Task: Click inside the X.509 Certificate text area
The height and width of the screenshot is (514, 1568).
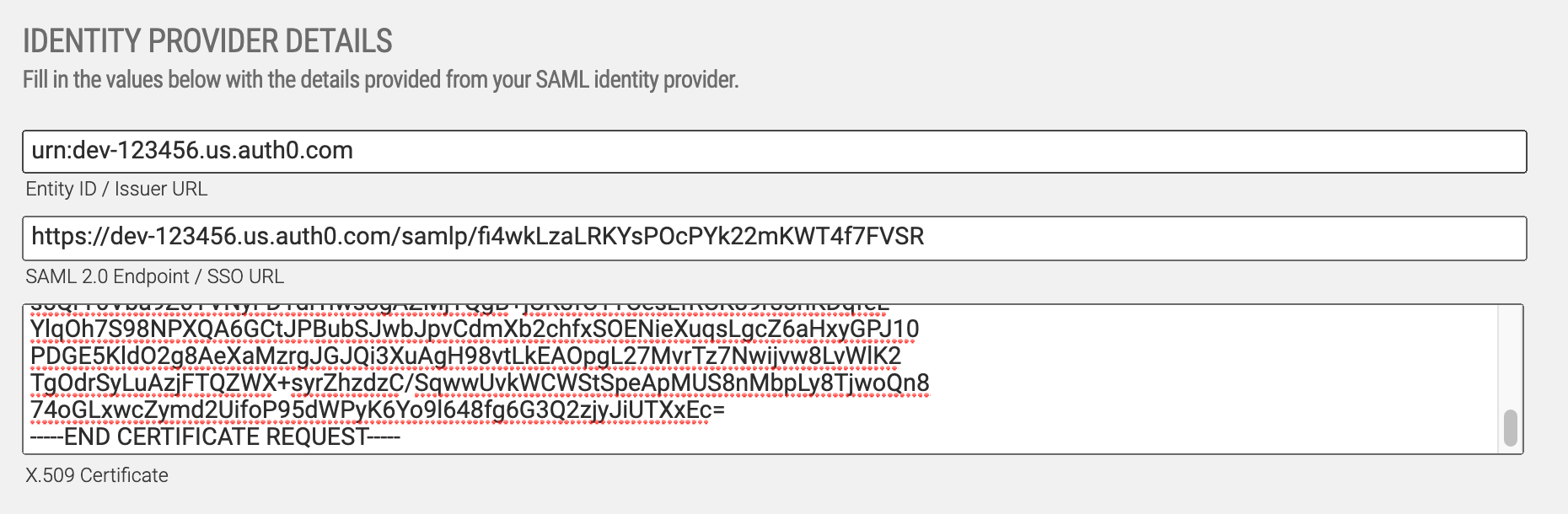Action: (x=1180, y=379)
